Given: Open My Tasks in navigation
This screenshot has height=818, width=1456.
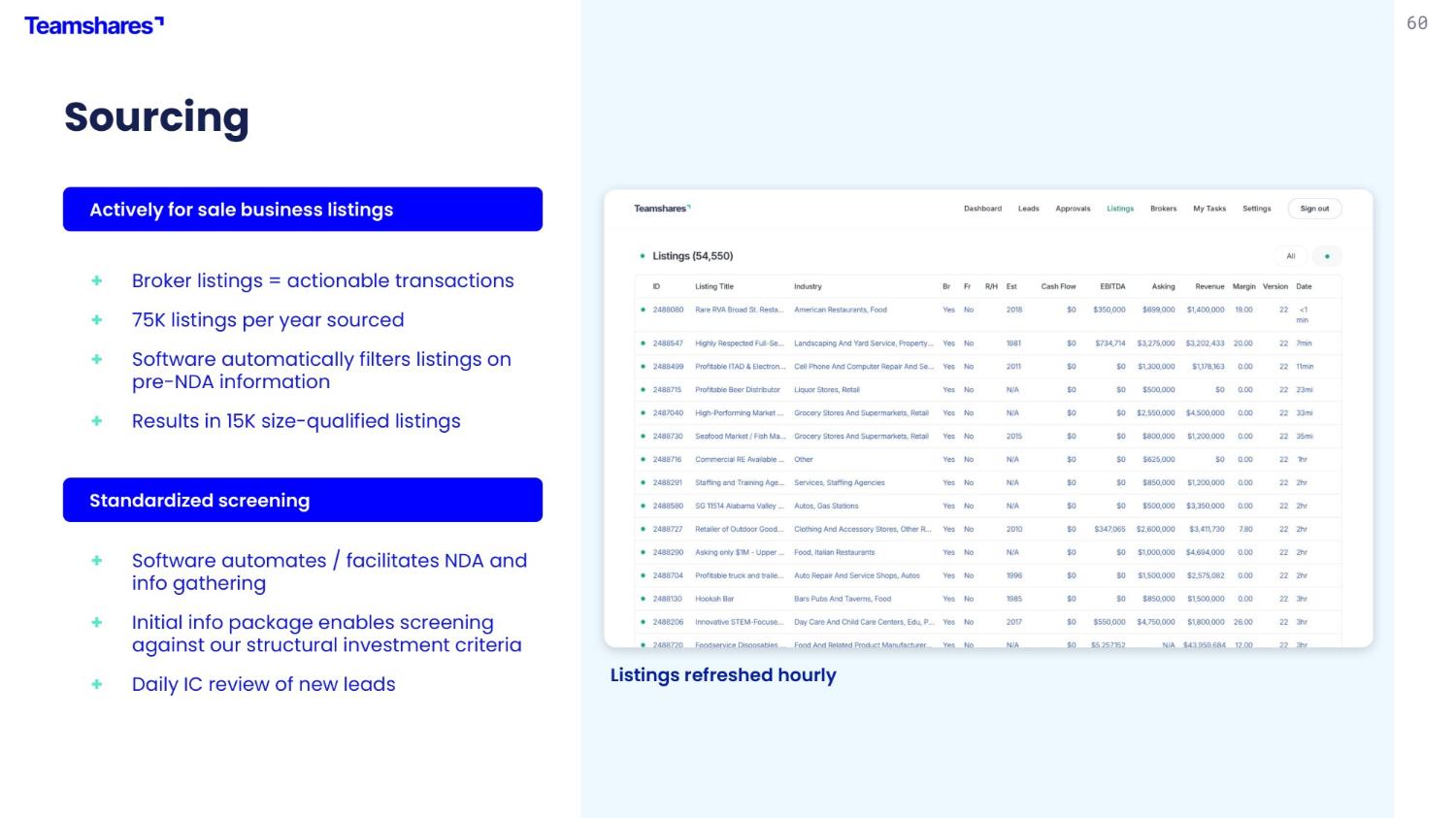Looking at the screenshot, I should click(1208, 209).
